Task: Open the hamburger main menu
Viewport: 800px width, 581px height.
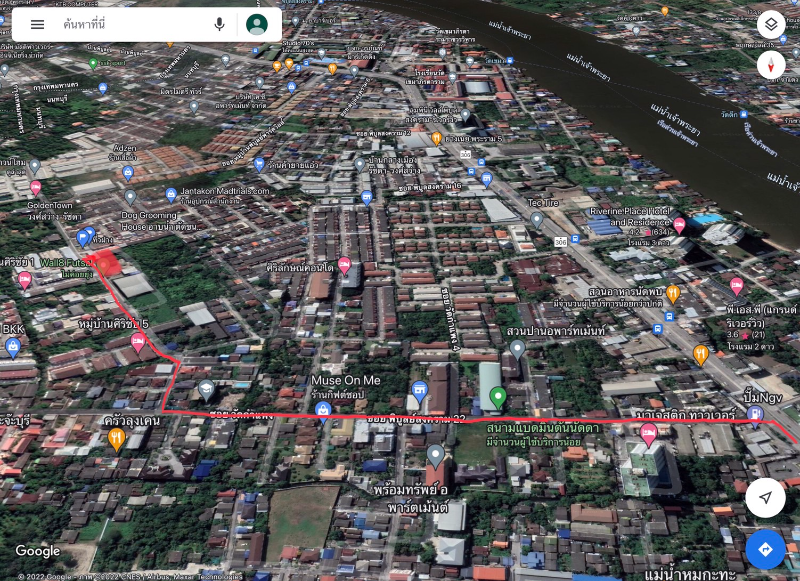Action: [x=37, y=24]
